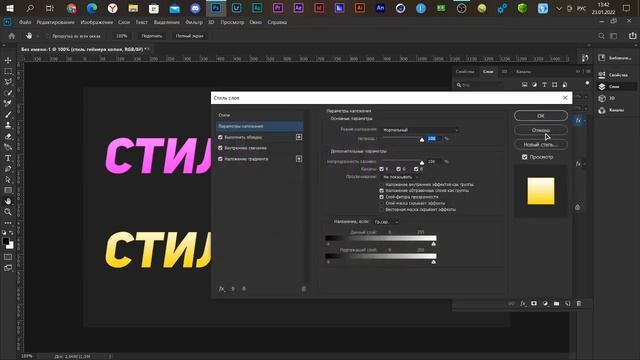
Task: Open the Channels panel icon on right dock
Action: (x=602, y=110)
